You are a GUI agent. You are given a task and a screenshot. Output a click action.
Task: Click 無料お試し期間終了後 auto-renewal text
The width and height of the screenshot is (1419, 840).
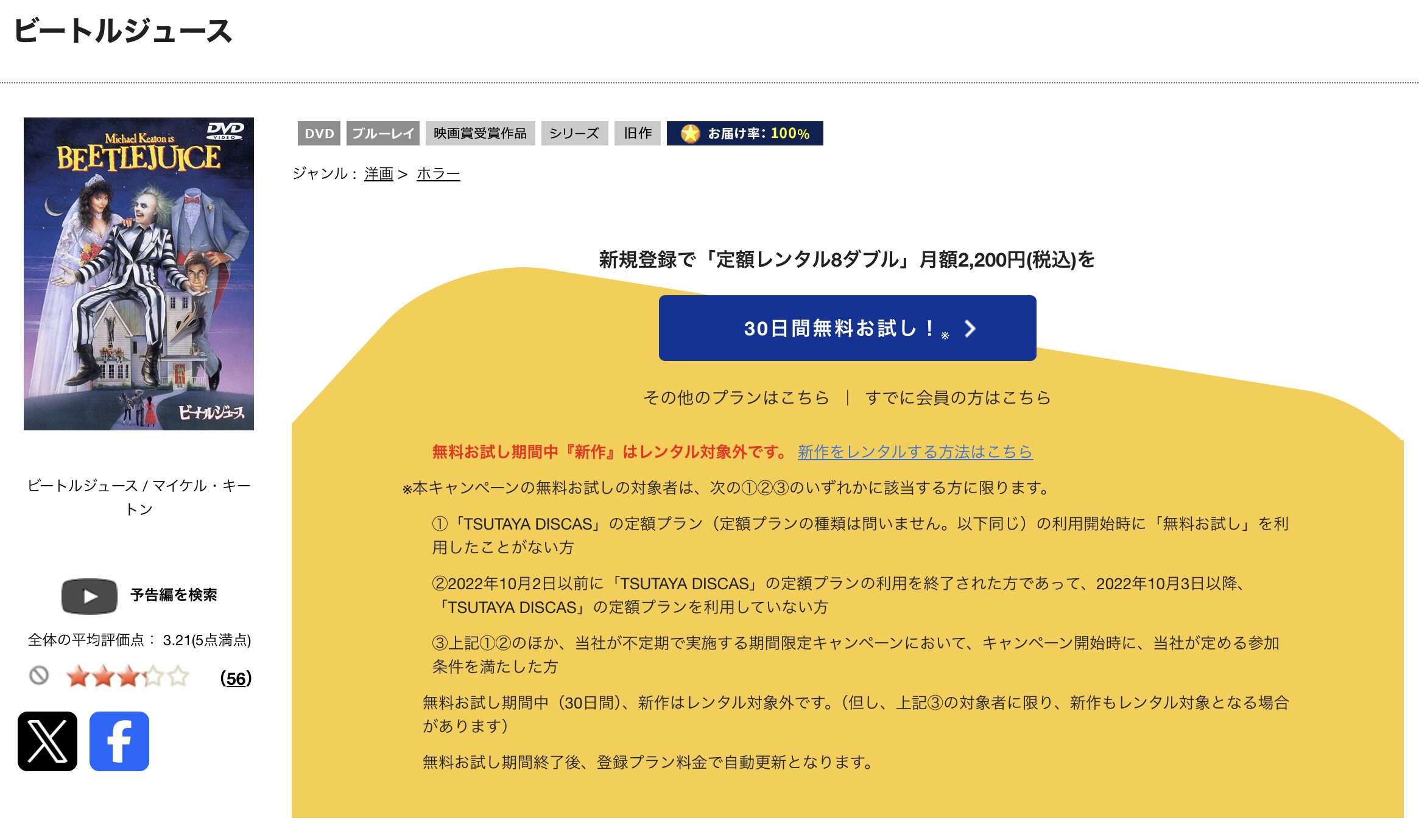[649, 762]
